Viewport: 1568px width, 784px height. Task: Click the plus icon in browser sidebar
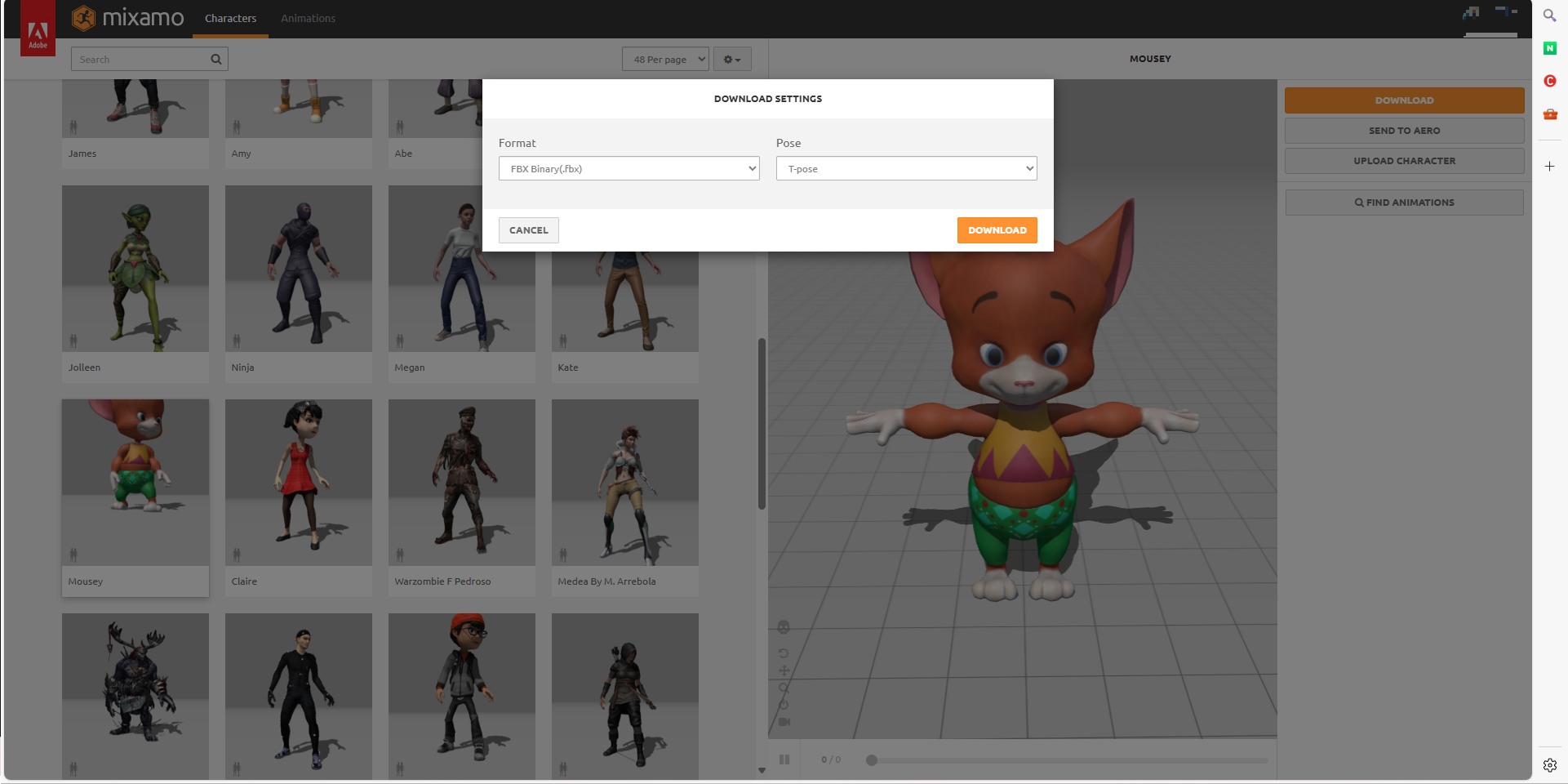pos(1550,166)
